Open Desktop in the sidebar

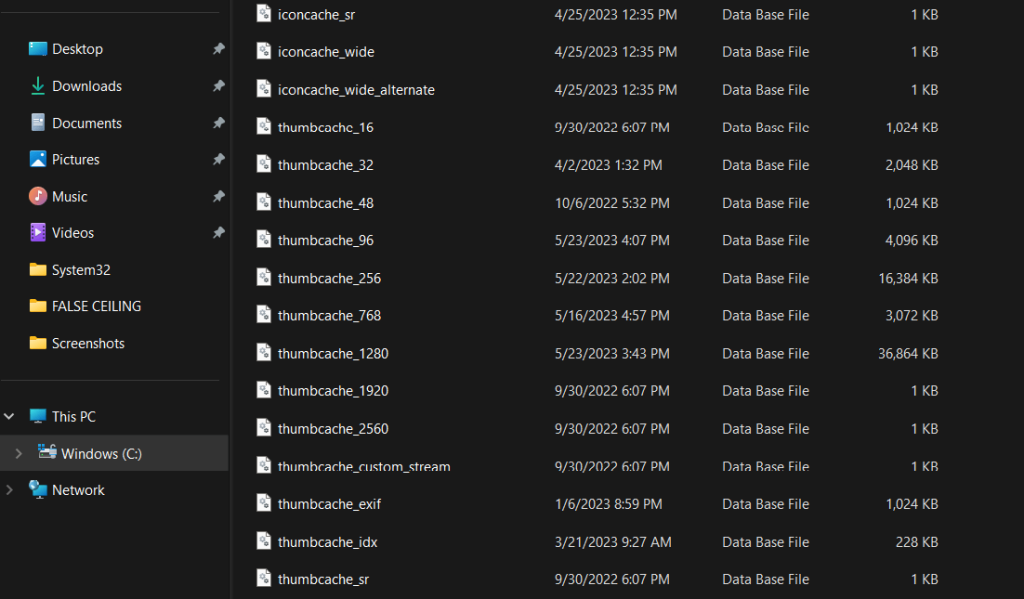(77, 49)
